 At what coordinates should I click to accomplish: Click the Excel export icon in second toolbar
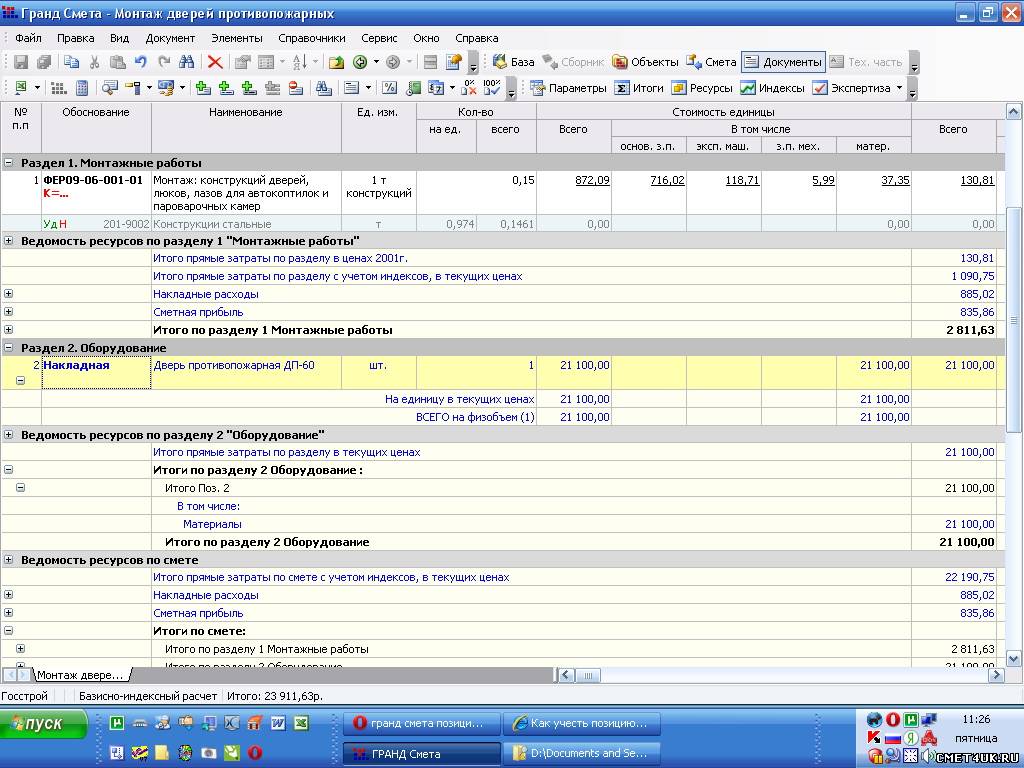pyautogui.click(x=21, y=88)
